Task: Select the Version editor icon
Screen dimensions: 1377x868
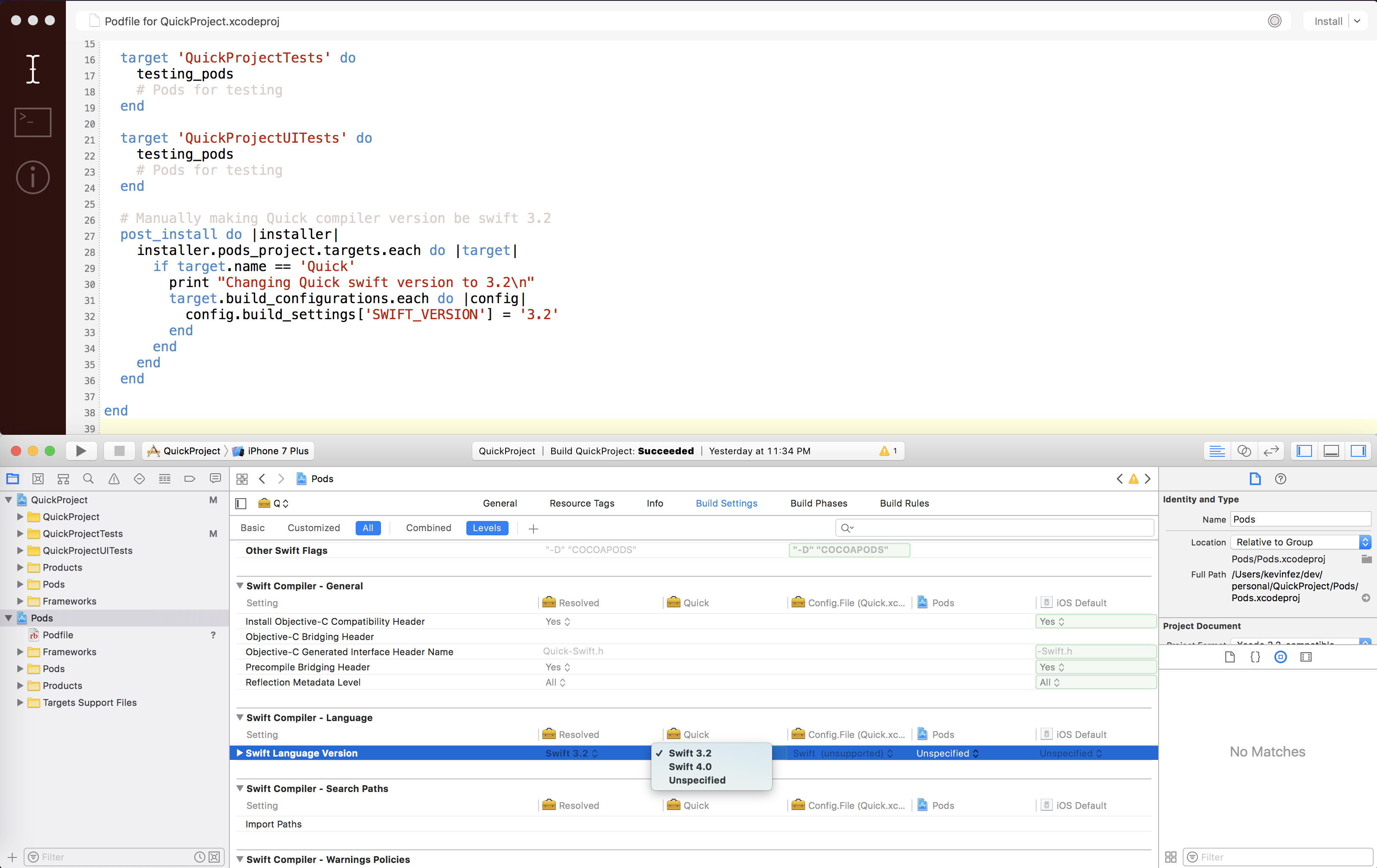Action: pos(1271,451)
